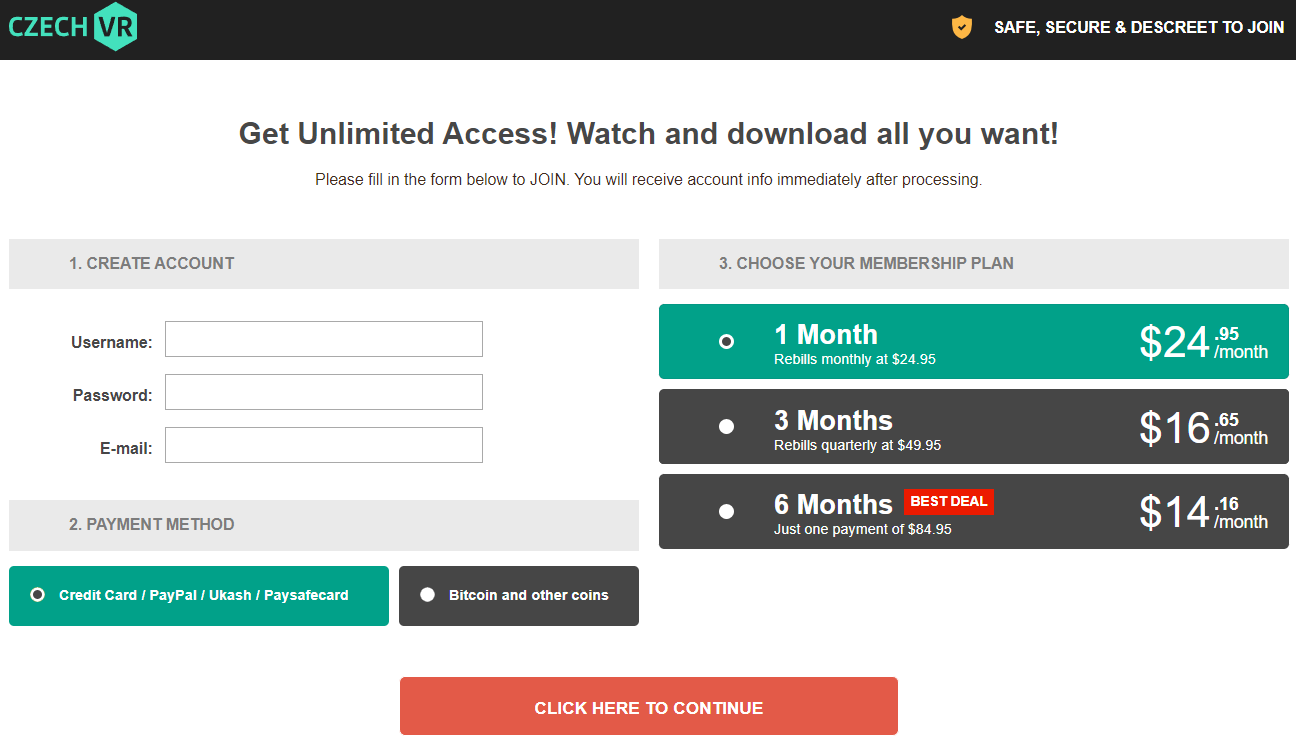Click the Payment Method section header
The width and height of the screenshot is (1296, 744).
pyautogui.click(x=152, y=525)
